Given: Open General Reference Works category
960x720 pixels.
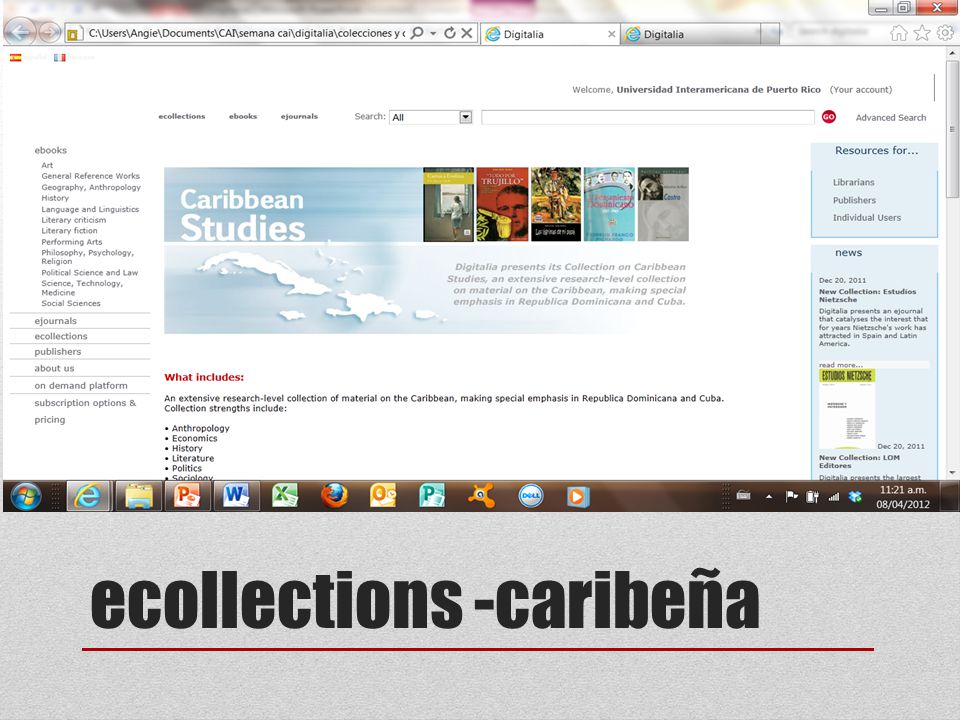Looking at the screenshot, I should click(x=91, y=176).
